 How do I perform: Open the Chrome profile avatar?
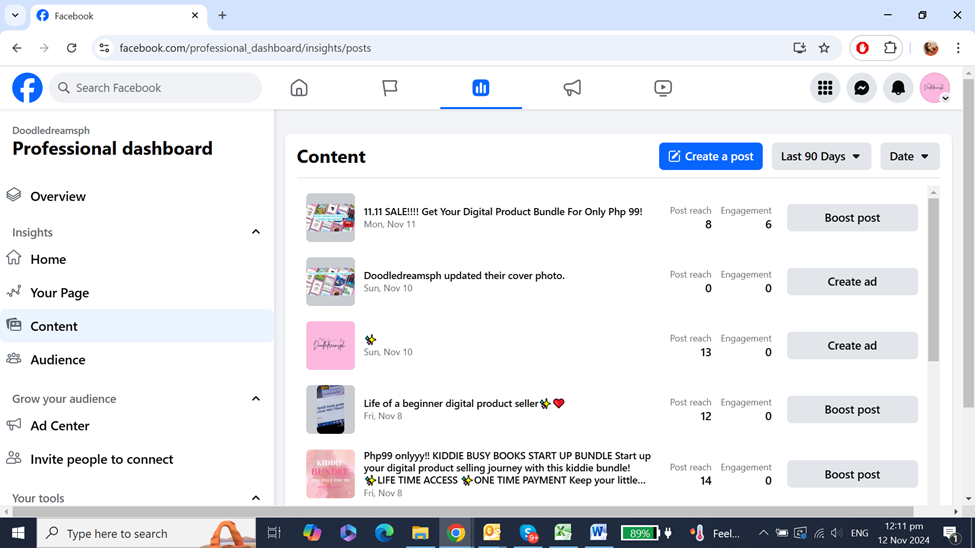tap(931, 48)
